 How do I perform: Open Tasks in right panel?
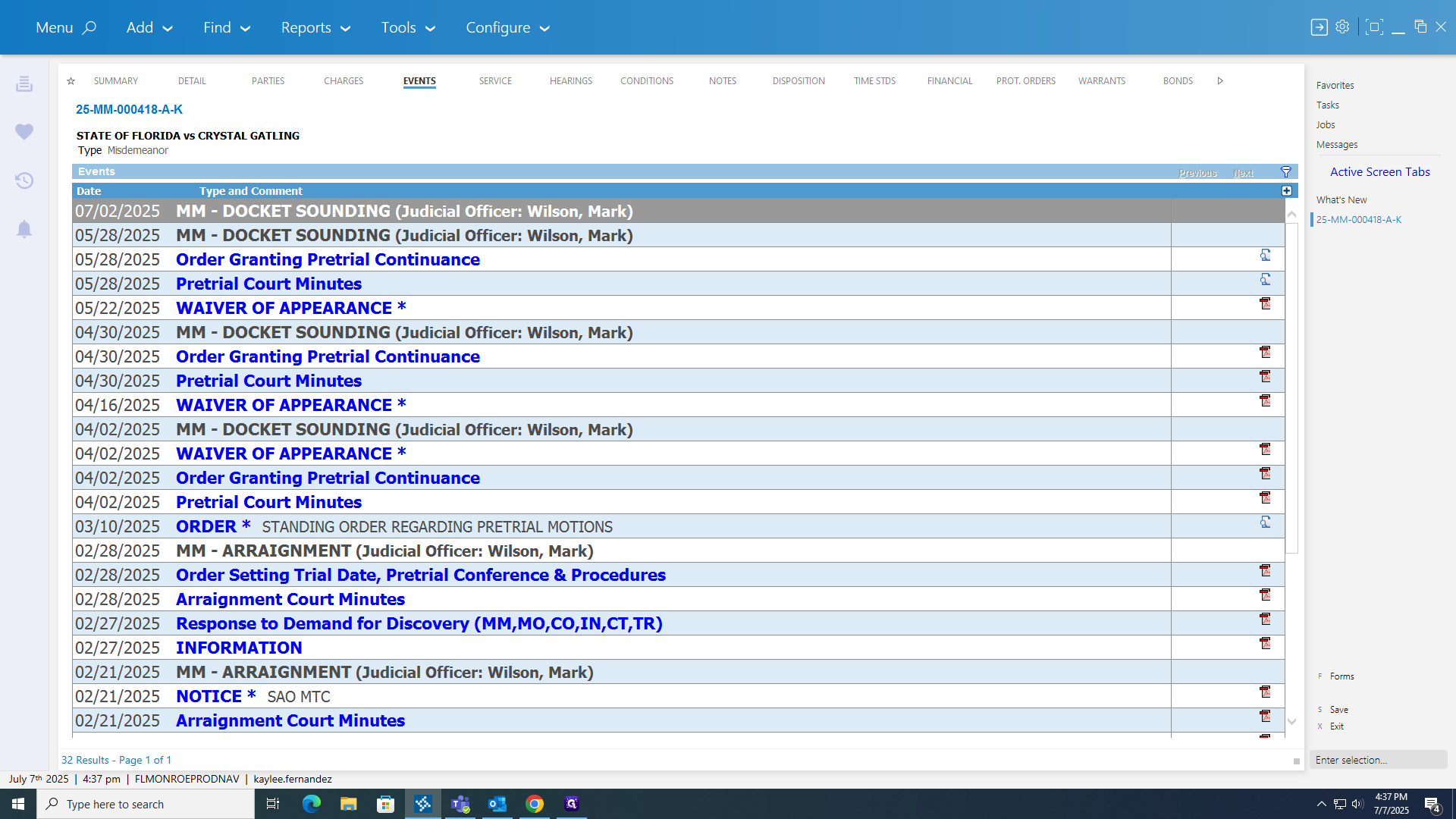coord(1327,105)
